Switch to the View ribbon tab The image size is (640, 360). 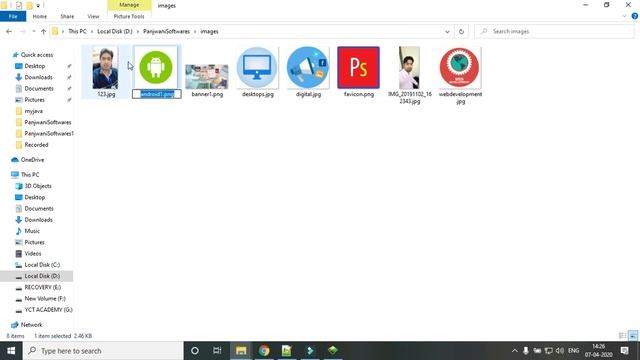point(93,16)
